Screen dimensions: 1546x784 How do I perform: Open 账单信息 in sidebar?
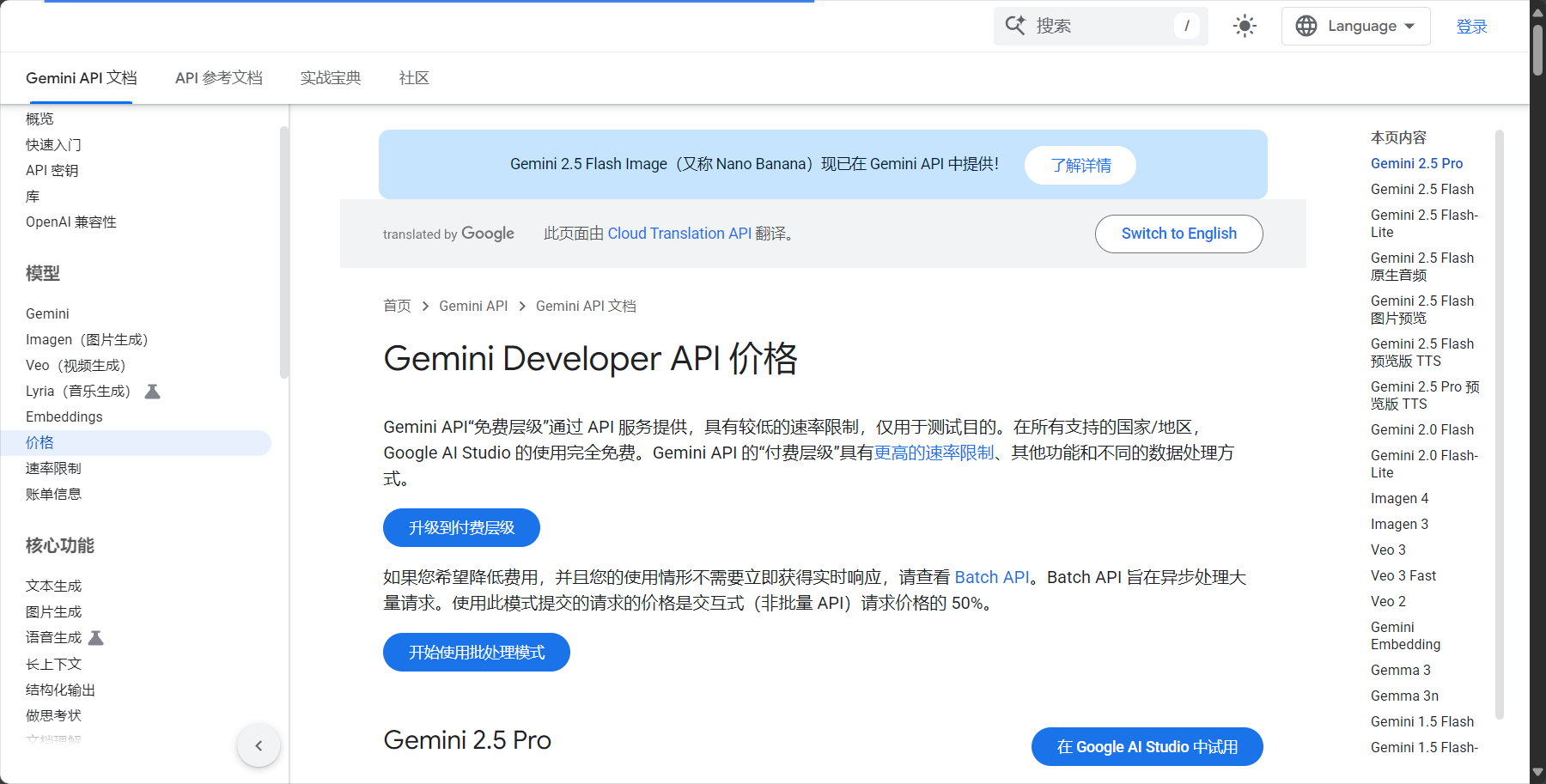(x=53, y=495)
